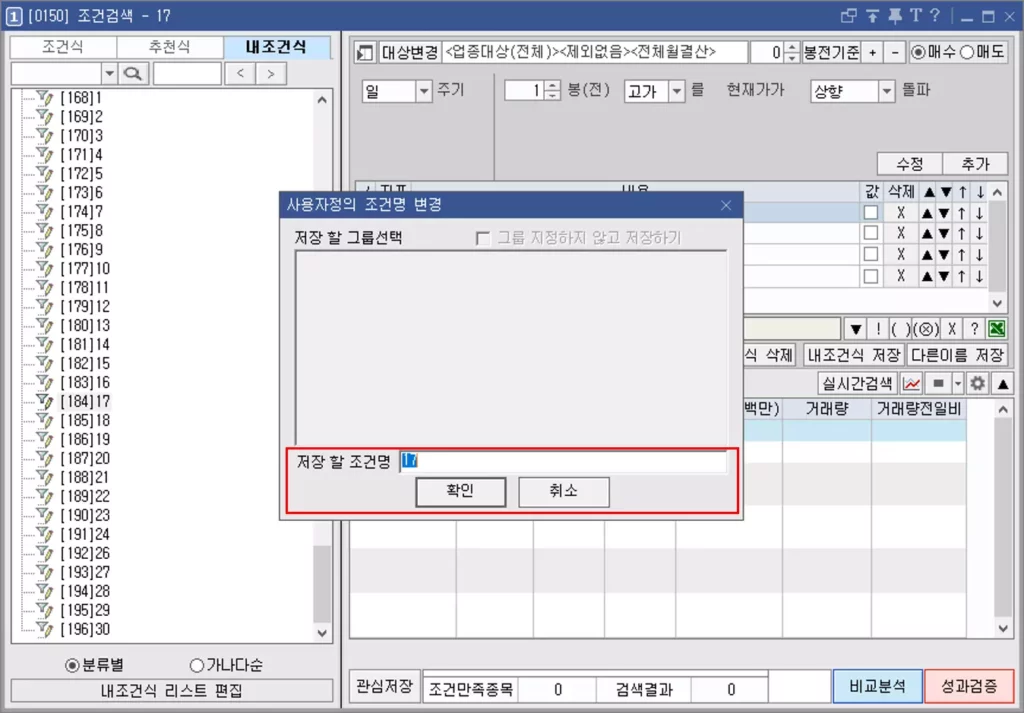Click the question mark help in formula bar
The height and width of the screenshot is (713, 1024).
coord(974,328)
